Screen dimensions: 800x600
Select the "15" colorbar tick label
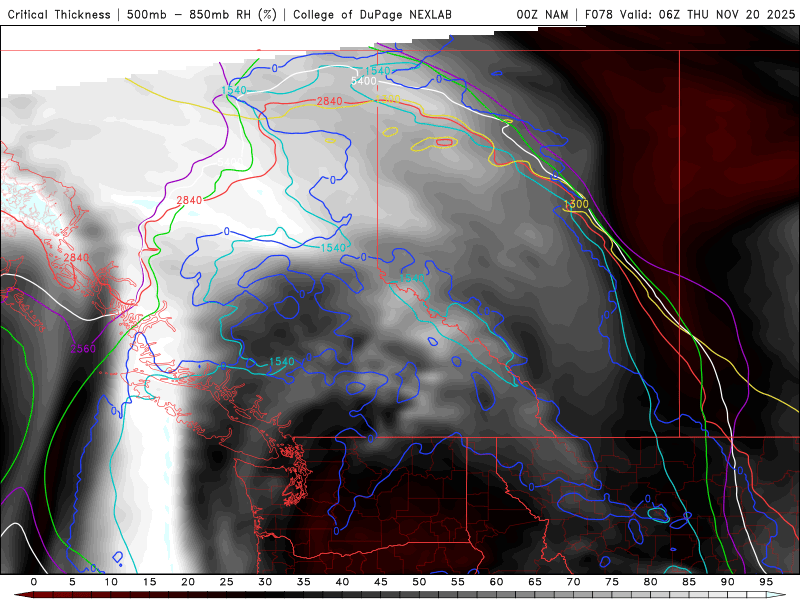pyautogui.click(x=149, y=582)
